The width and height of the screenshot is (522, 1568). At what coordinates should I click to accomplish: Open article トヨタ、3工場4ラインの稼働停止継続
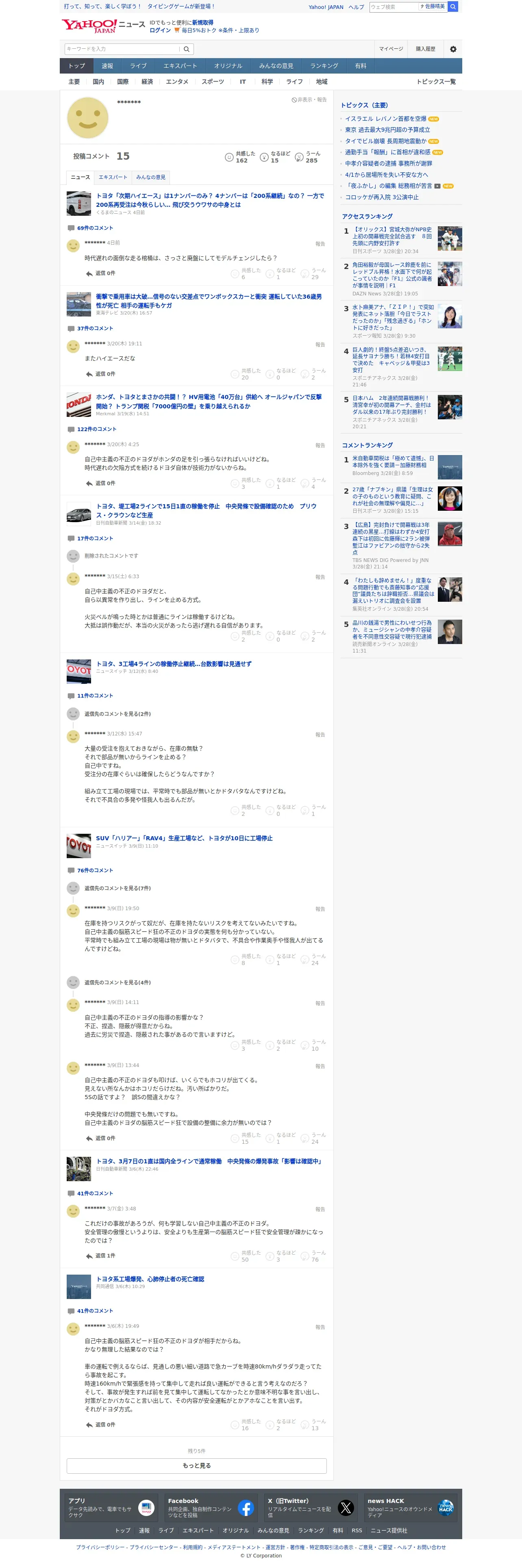pos(174,664)
